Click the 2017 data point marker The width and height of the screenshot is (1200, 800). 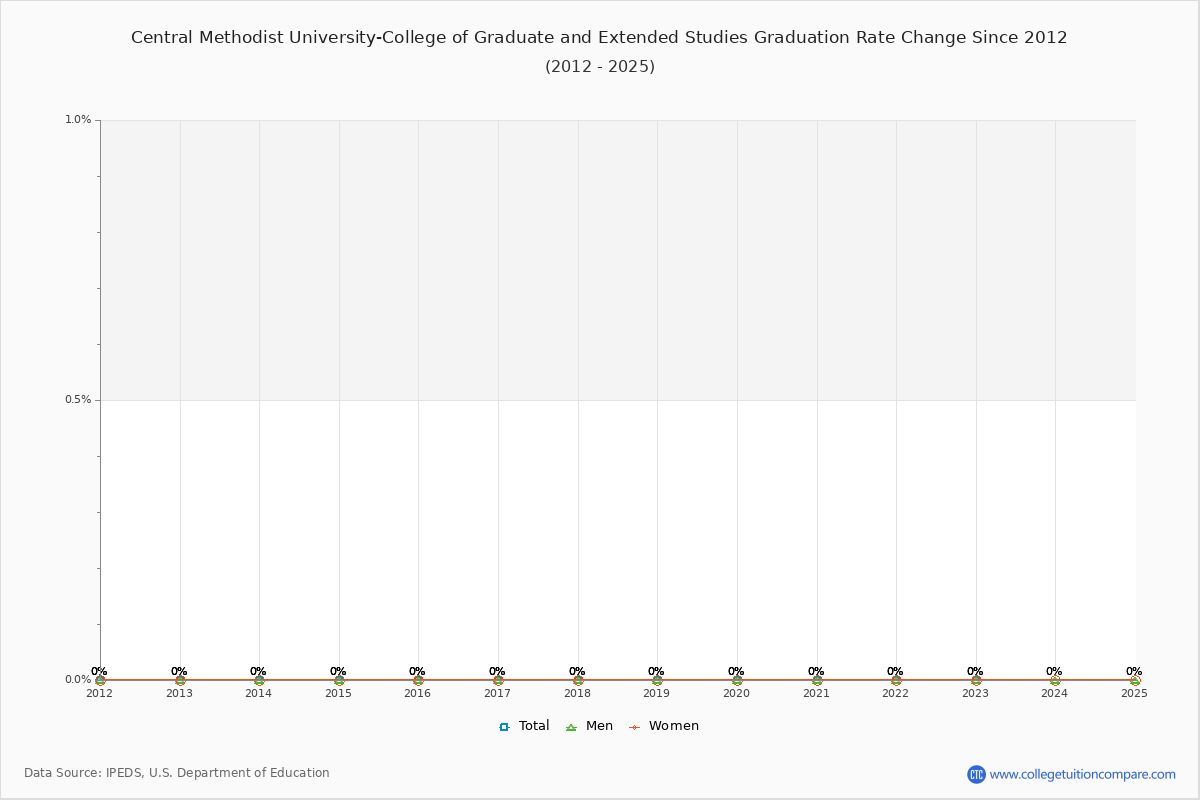point(498,680)
